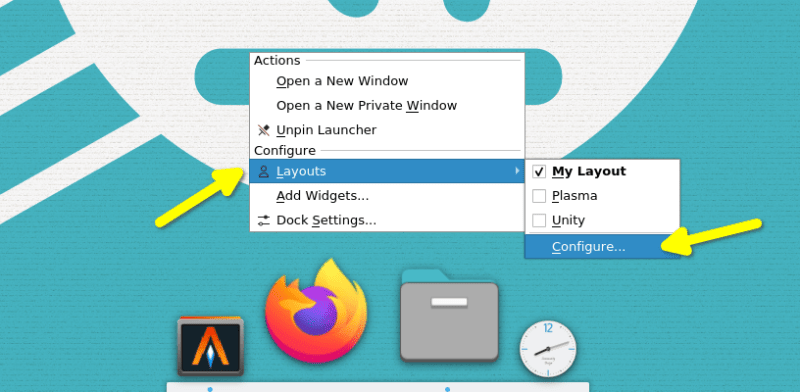Enable the Plasma layout checkbox
The image size is (800, 392).
click(x=539, y=196)
